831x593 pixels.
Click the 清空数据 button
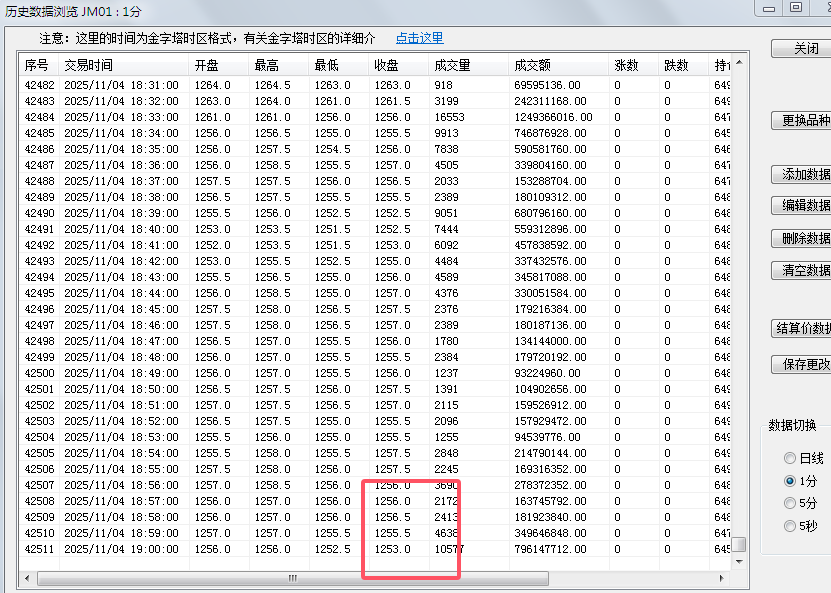point(803,270)
